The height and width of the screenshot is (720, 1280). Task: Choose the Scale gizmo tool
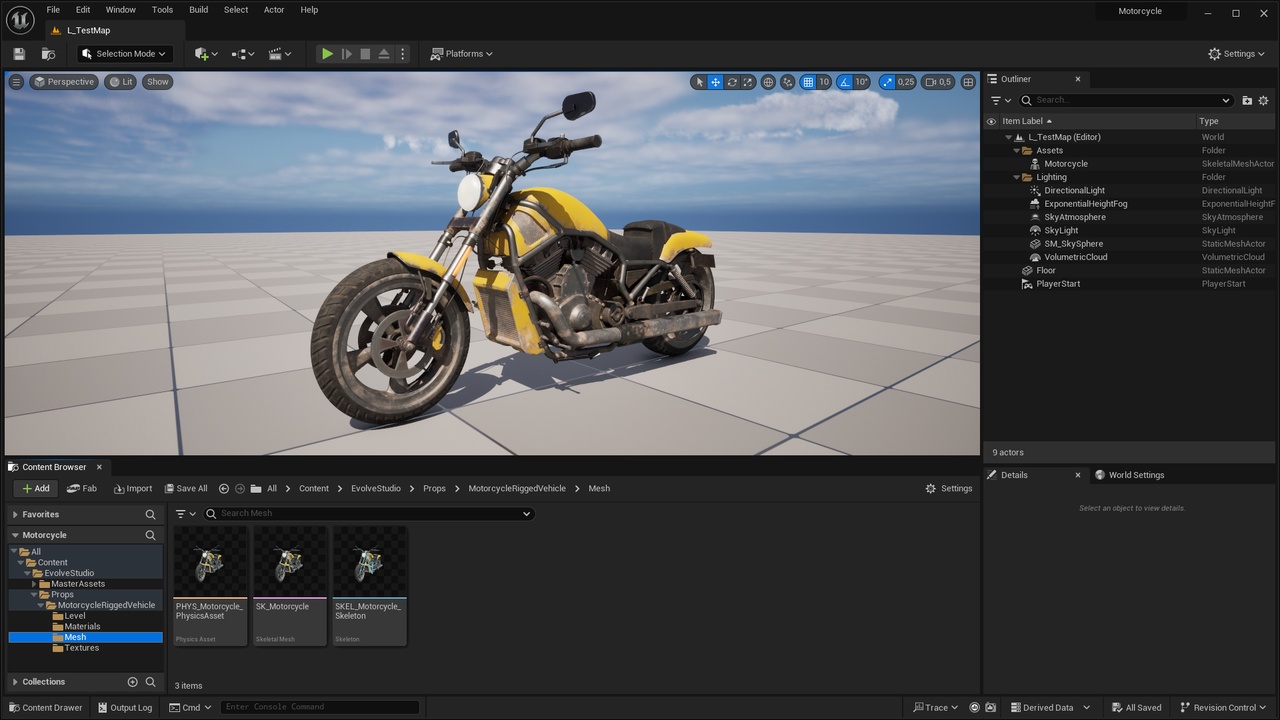tap(748, 82)
